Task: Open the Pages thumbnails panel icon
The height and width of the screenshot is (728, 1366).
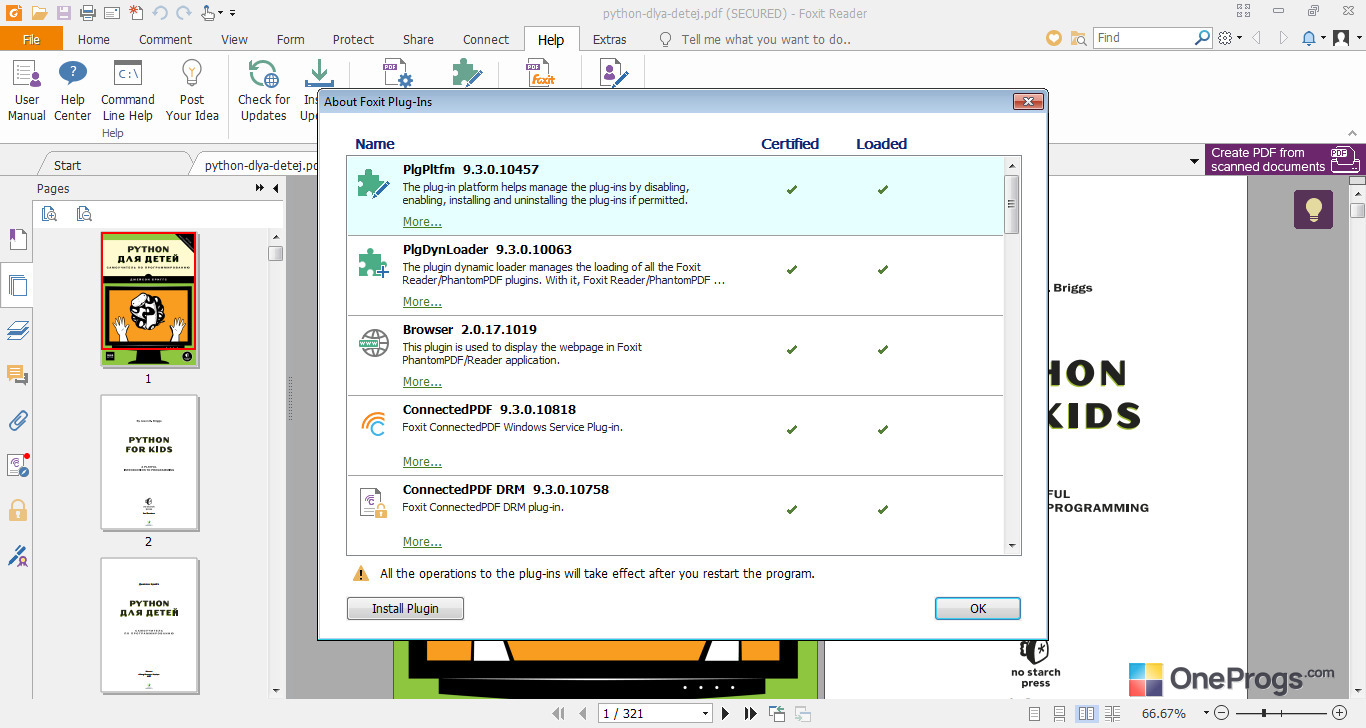Action: click(x=17, y=286)
